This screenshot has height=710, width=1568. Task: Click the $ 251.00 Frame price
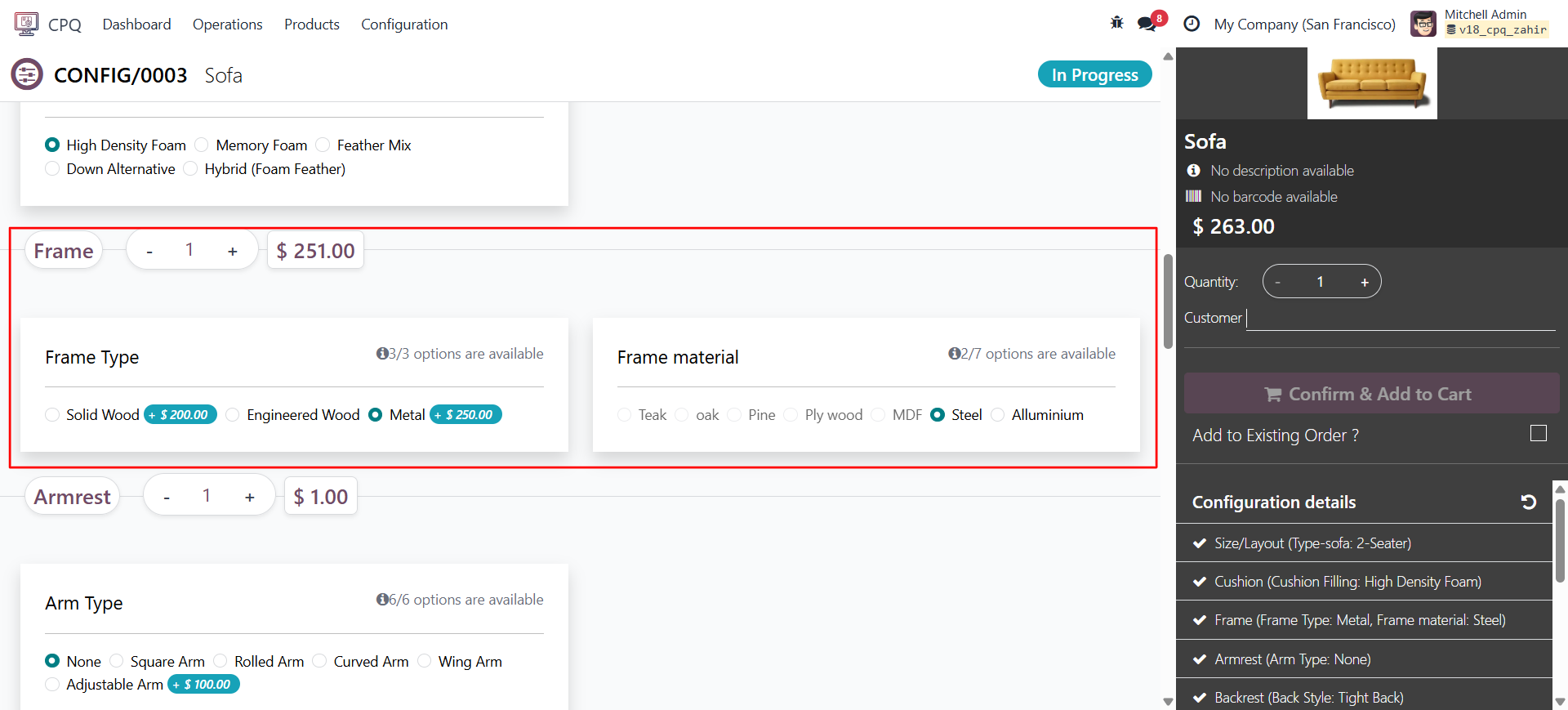pyautogui.click(x=315, y=251)
